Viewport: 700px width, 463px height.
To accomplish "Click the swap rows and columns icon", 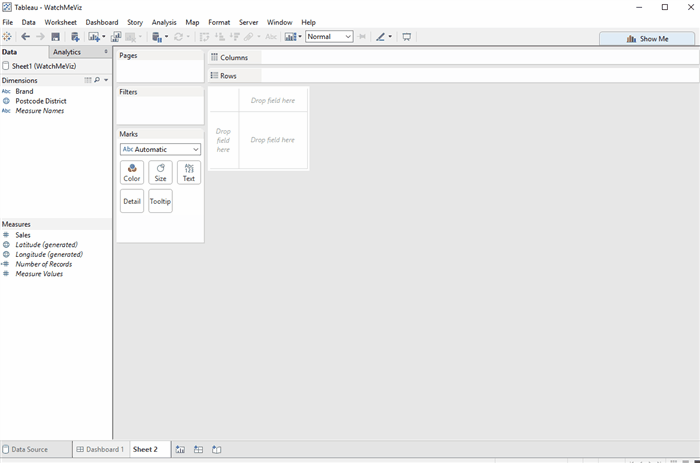I will tap(204, 37).
